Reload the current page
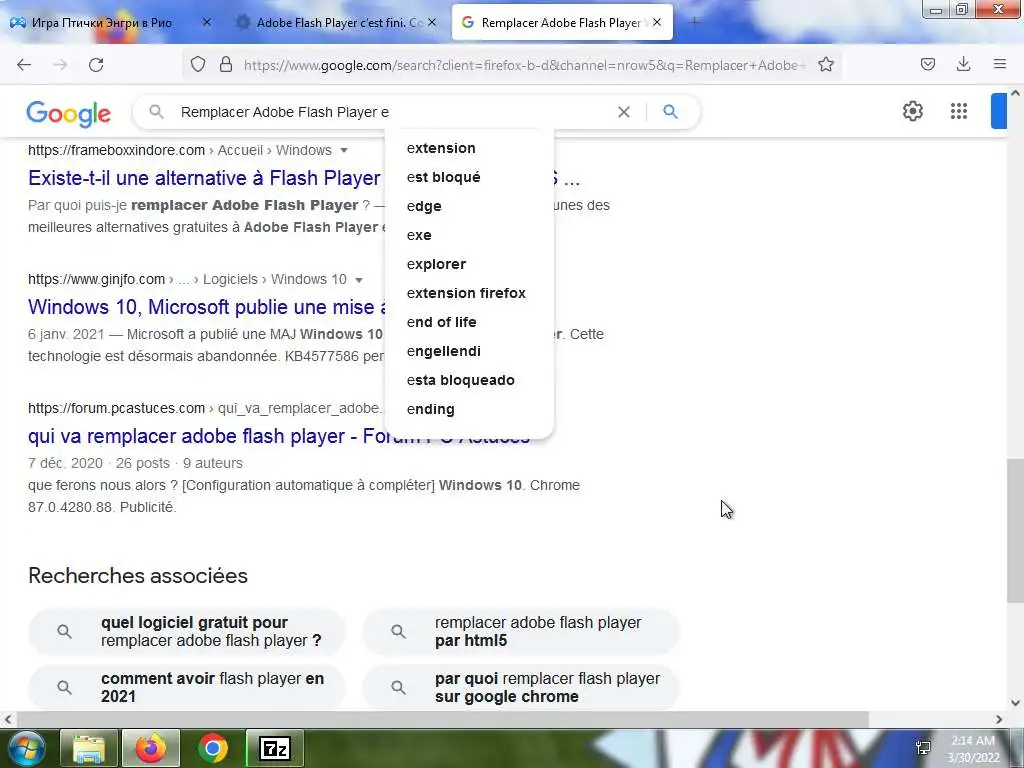The image size is (1024, 768). tap(96, 65)
